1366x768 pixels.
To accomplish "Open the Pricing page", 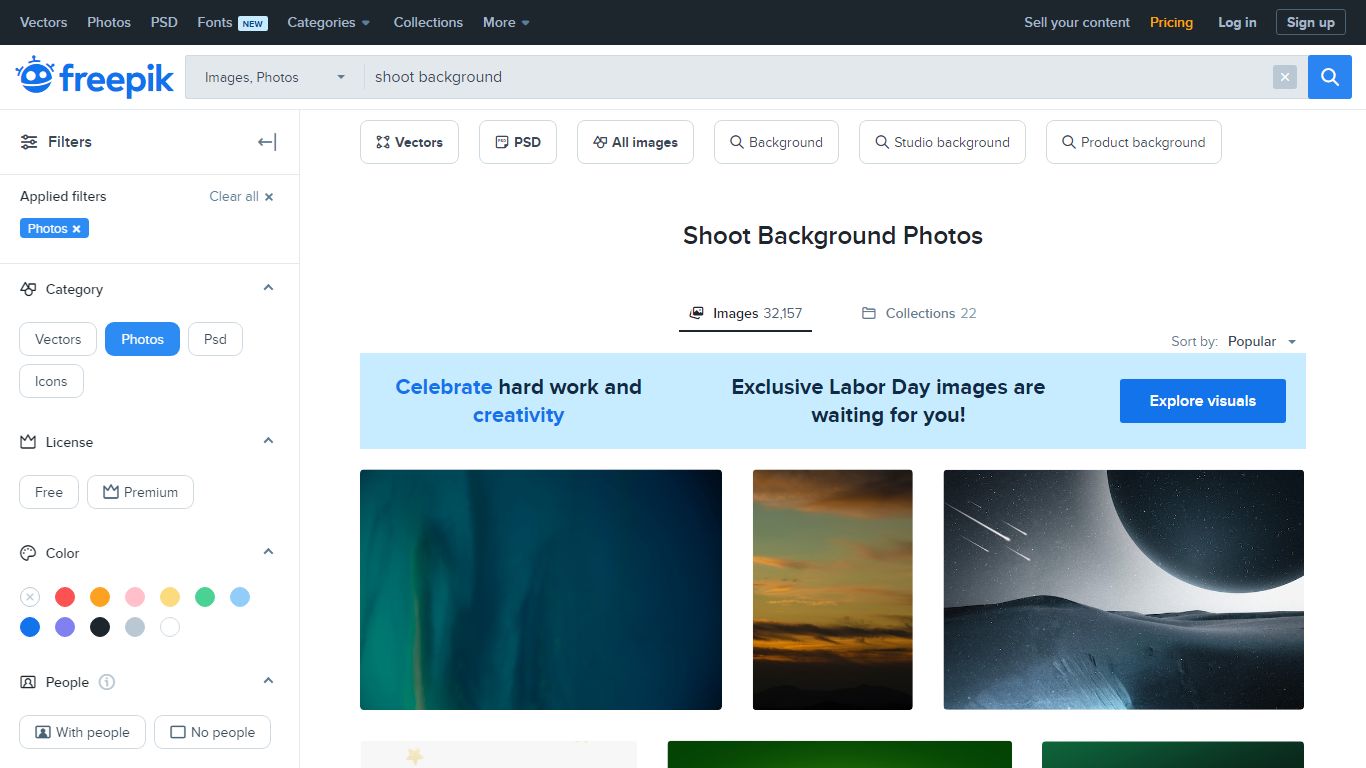I will coord(1171,22).
